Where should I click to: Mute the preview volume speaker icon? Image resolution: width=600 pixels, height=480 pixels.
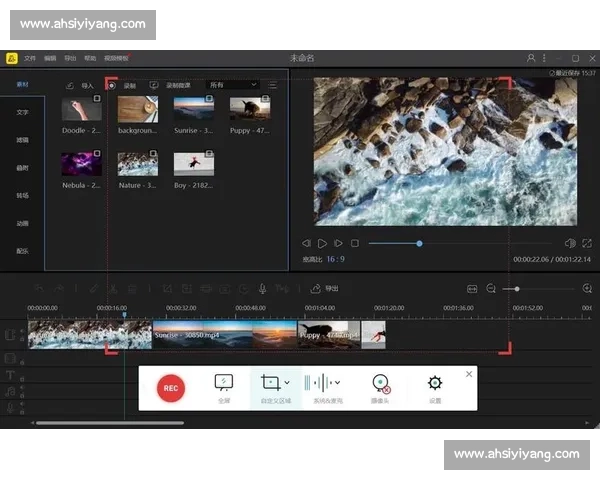click(569, 243)
